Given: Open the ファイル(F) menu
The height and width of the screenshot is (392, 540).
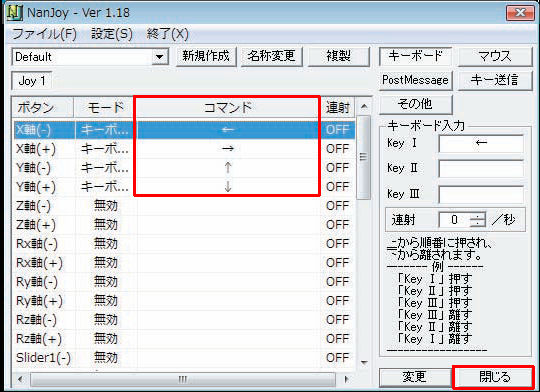Looking at the screenshot, I should [x=44, y=34].
